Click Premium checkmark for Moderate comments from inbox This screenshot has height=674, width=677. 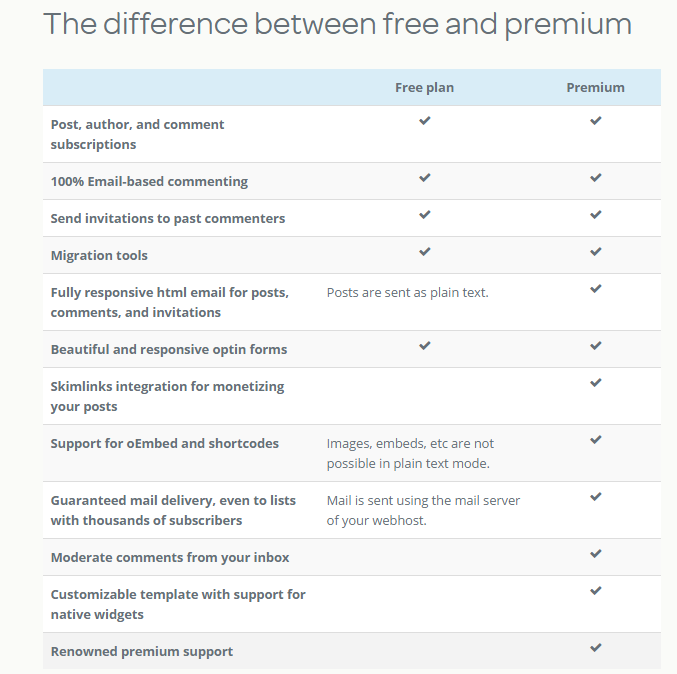595,554
